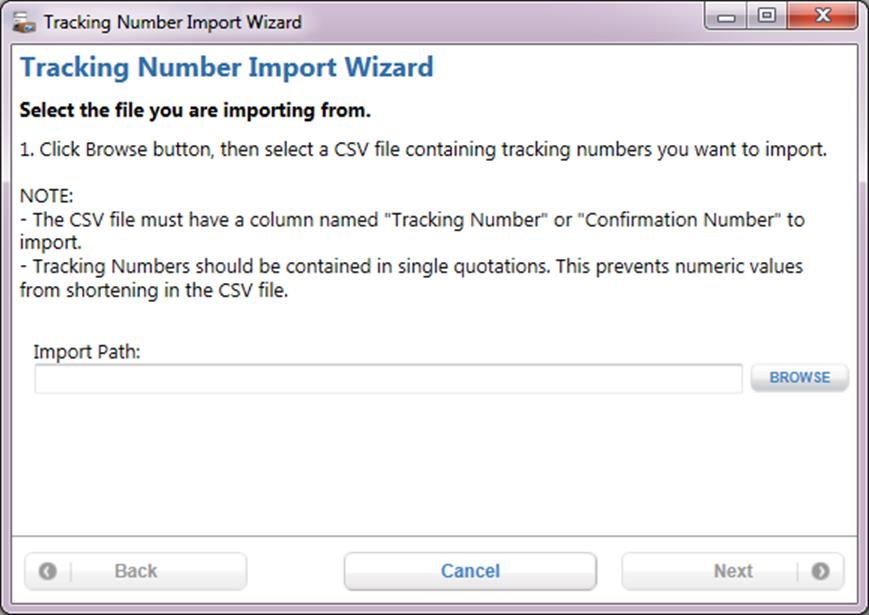Maximize the Import Wizard window
Screen dimensions: 869x615
point(767,16)
